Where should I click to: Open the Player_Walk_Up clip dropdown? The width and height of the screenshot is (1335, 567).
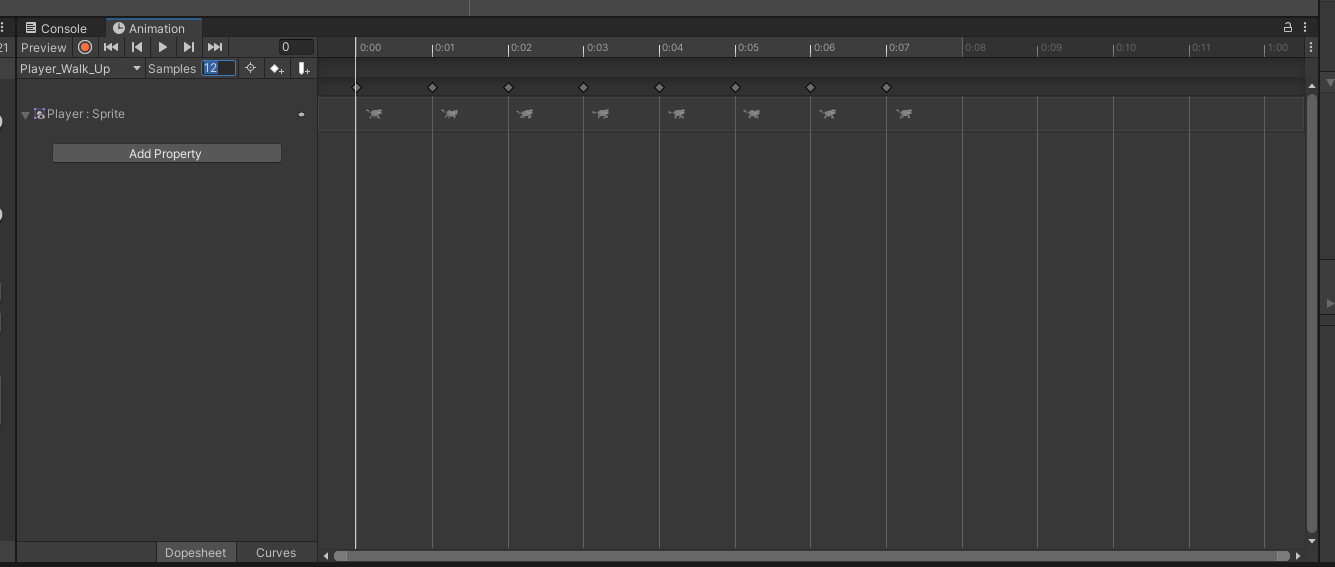coord(80,68)
